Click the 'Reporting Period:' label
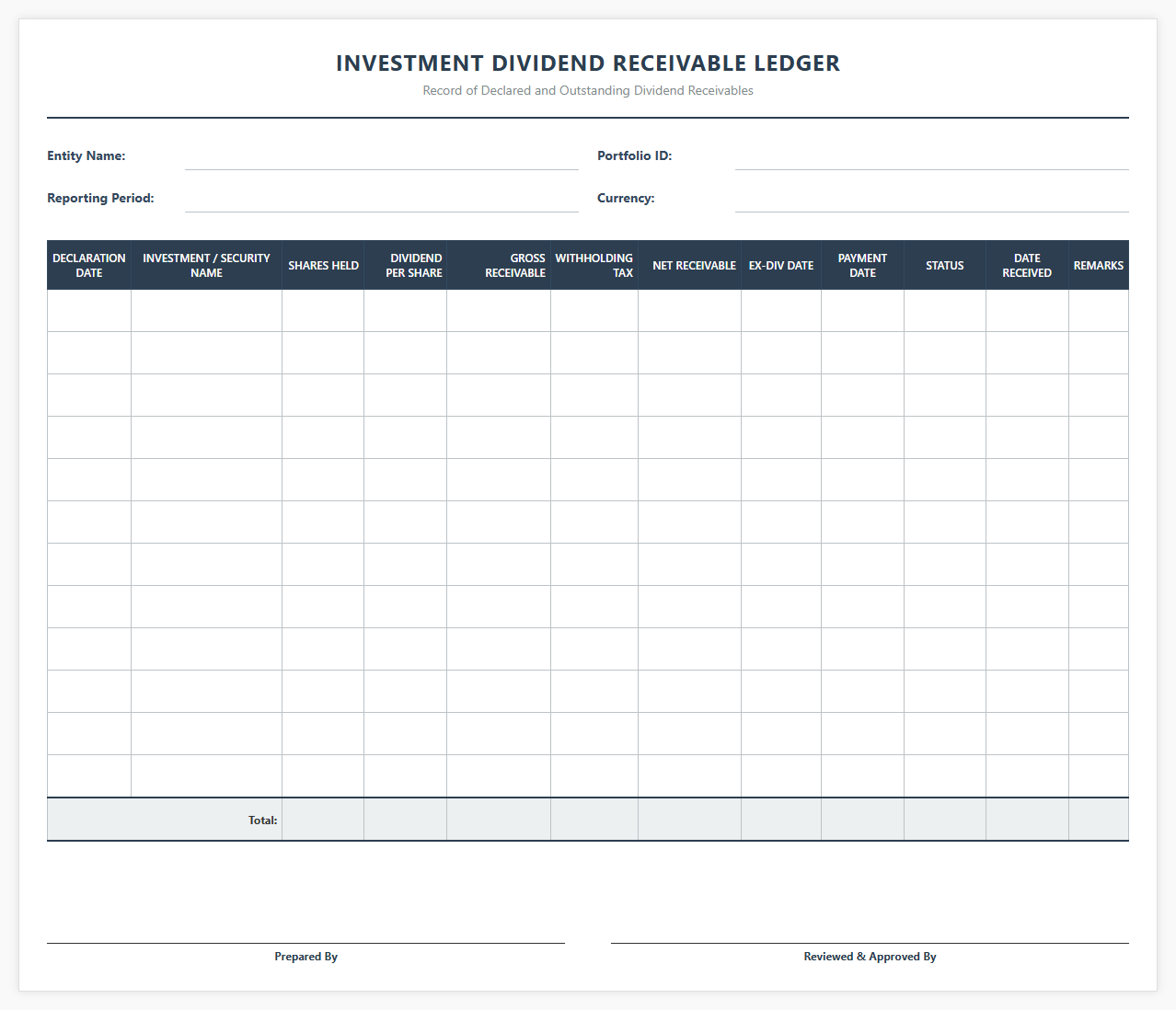Image resolution: width=1176 pixels, height=1010 pixels. point(100,198)
